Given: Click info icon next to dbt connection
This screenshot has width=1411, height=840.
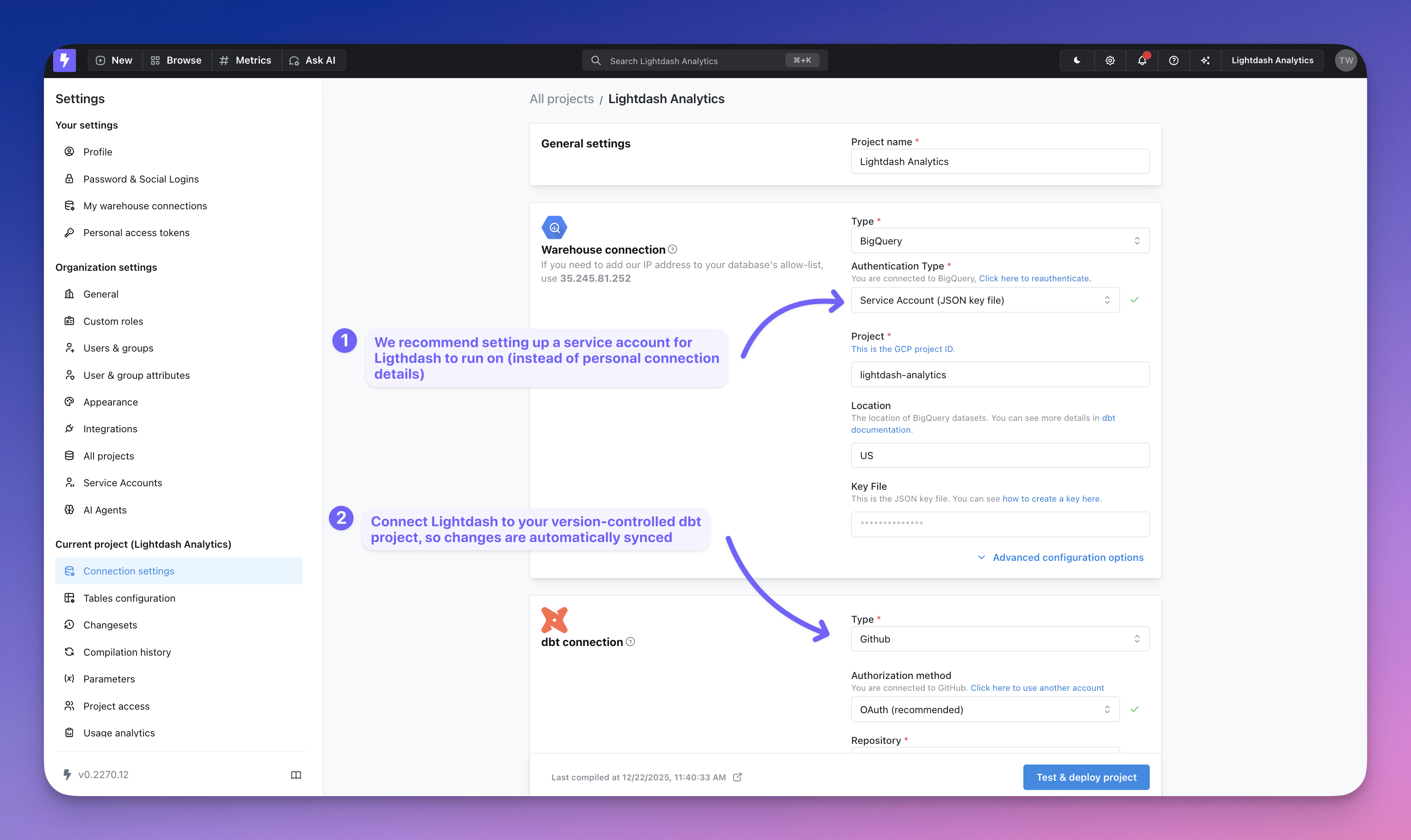Looking at the screenshot, I should click(x=630, y=641).
